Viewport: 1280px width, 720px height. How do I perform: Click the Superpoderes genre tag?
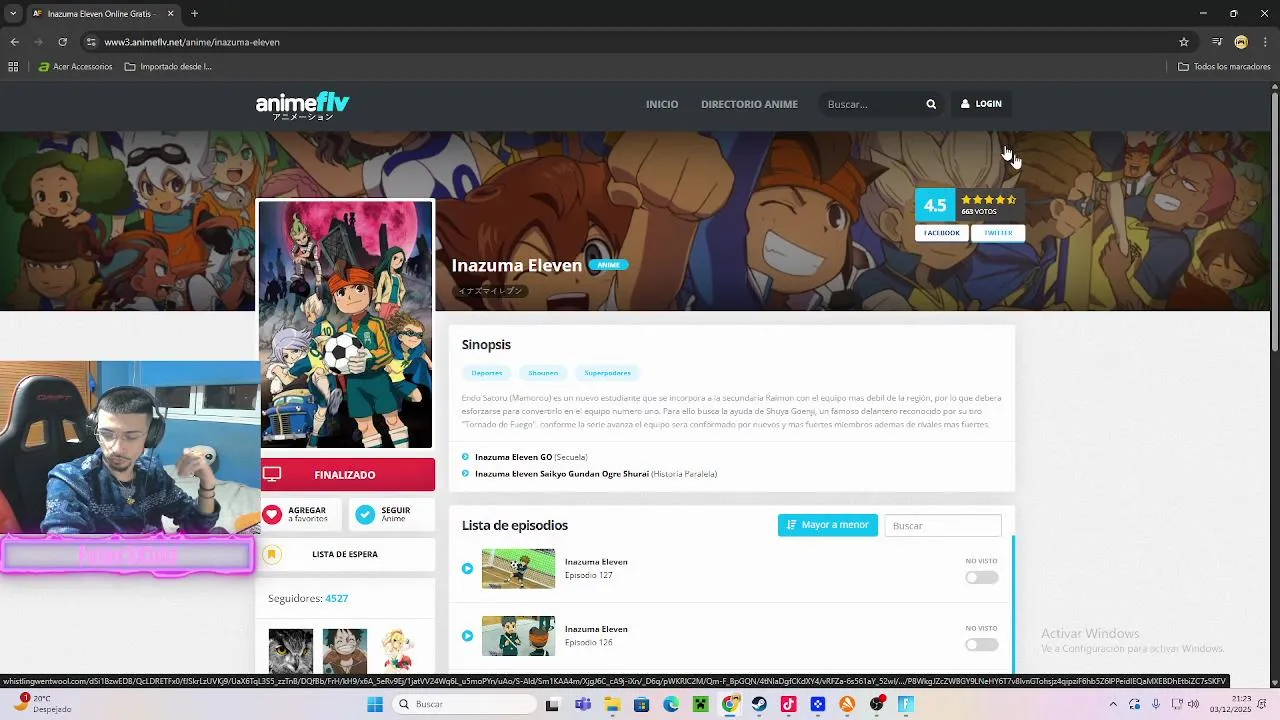point(607,373)
